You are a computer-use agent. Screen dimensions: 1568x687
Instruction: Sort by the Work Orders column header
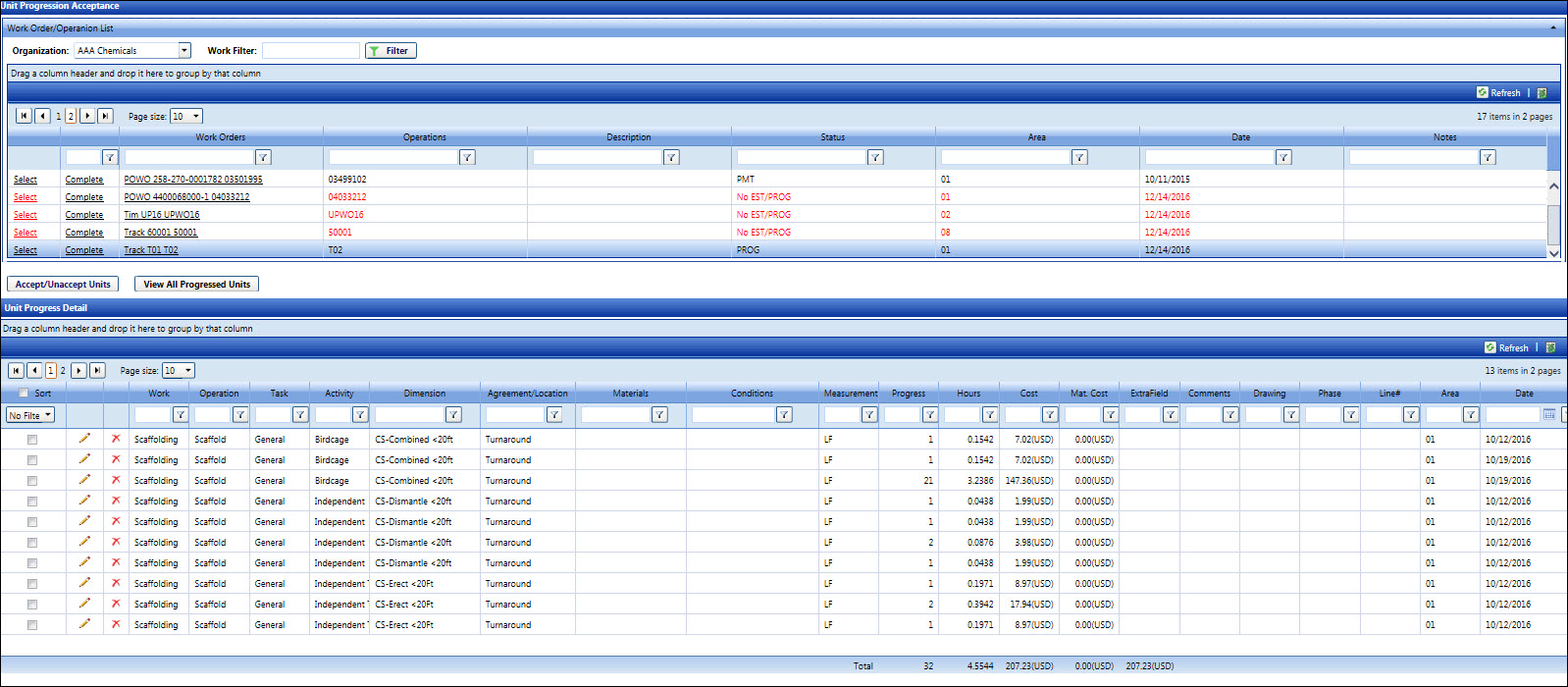coord(220,137)
